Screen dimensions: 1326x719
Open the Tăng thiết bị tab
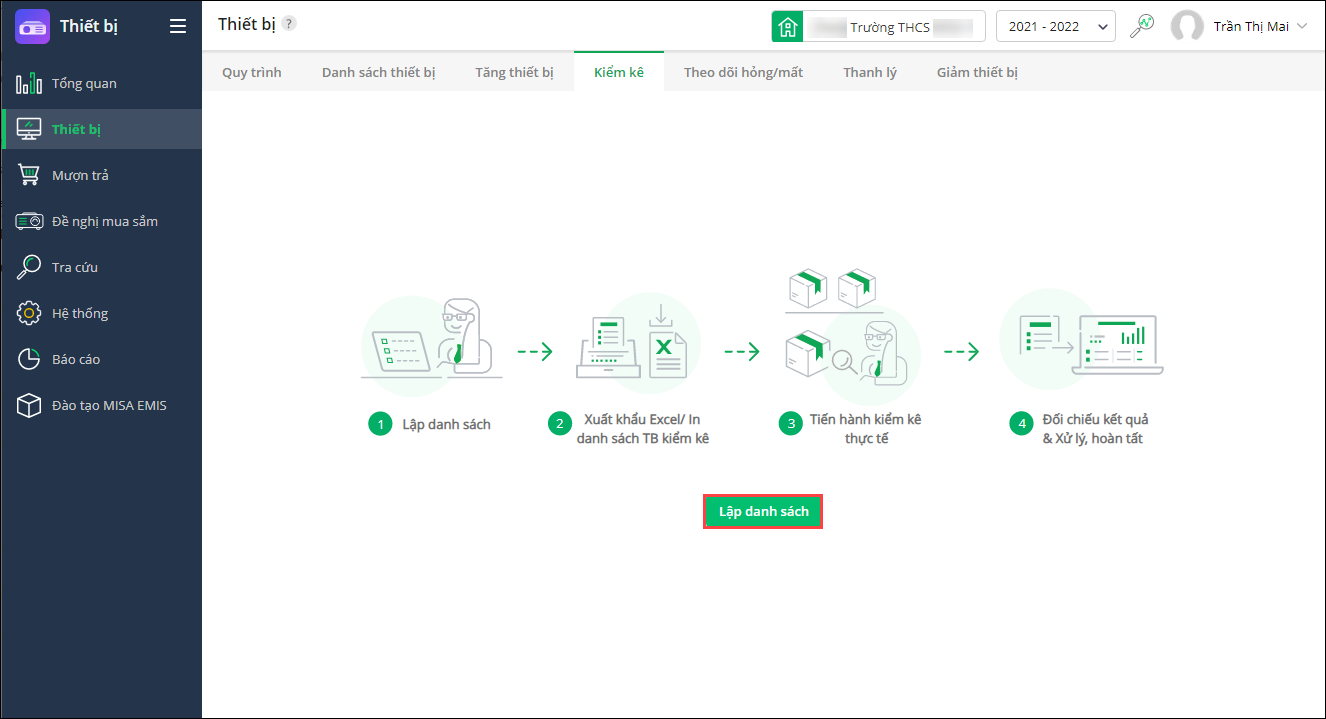click(515, 72)
